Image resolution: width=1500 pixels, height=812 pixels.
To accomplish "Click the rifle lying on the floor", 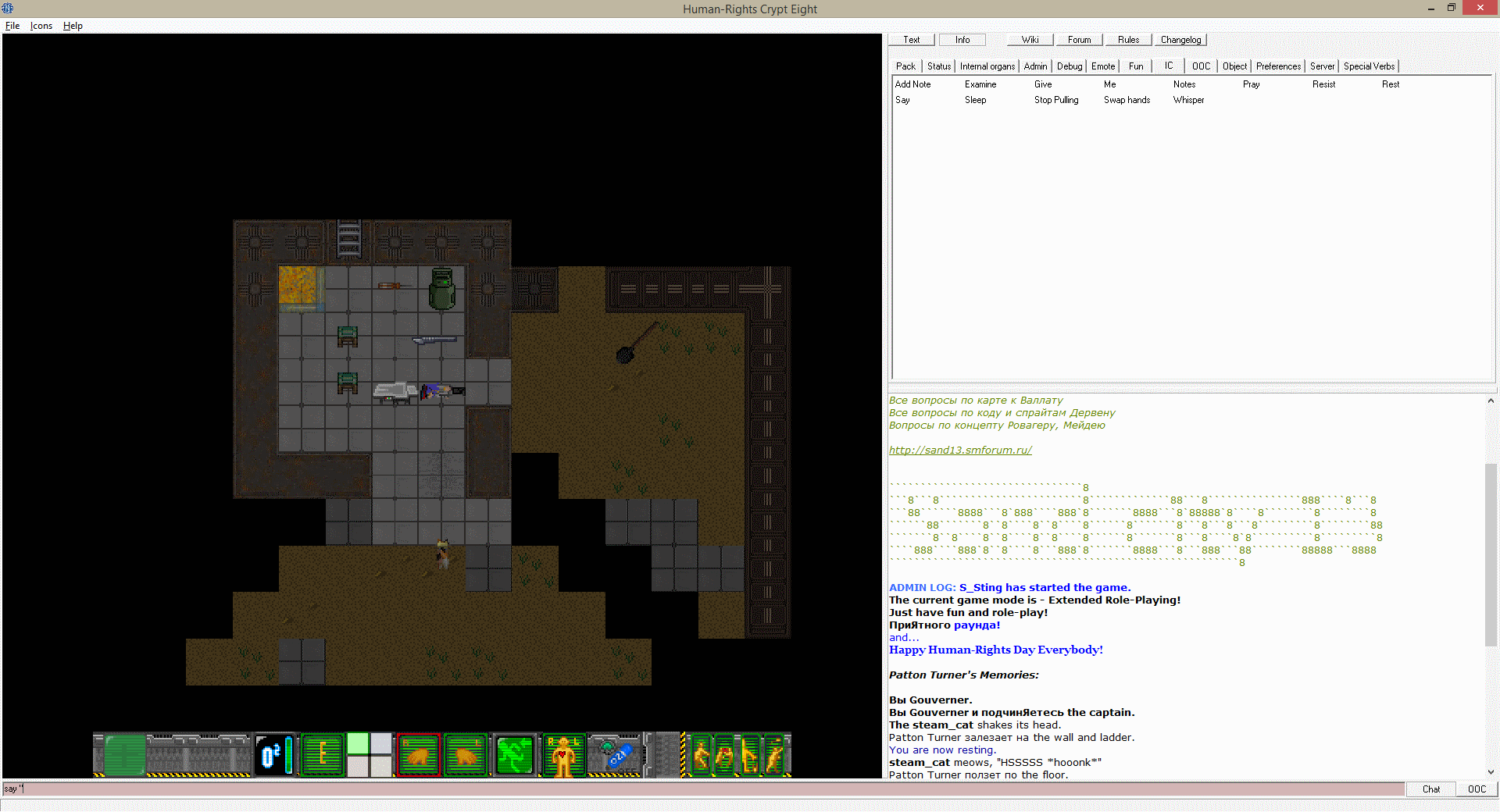I will [434, 340].
